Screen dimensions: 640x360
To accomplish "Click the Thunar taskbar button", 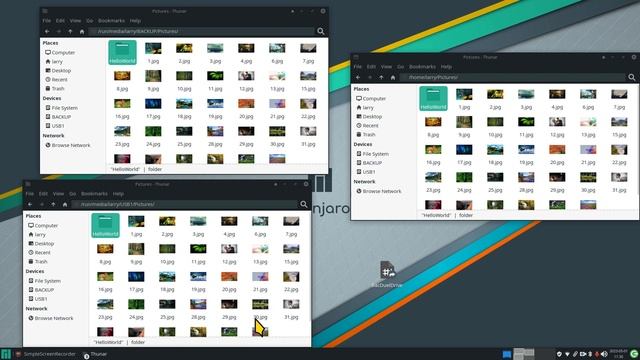I will [96, 354].
